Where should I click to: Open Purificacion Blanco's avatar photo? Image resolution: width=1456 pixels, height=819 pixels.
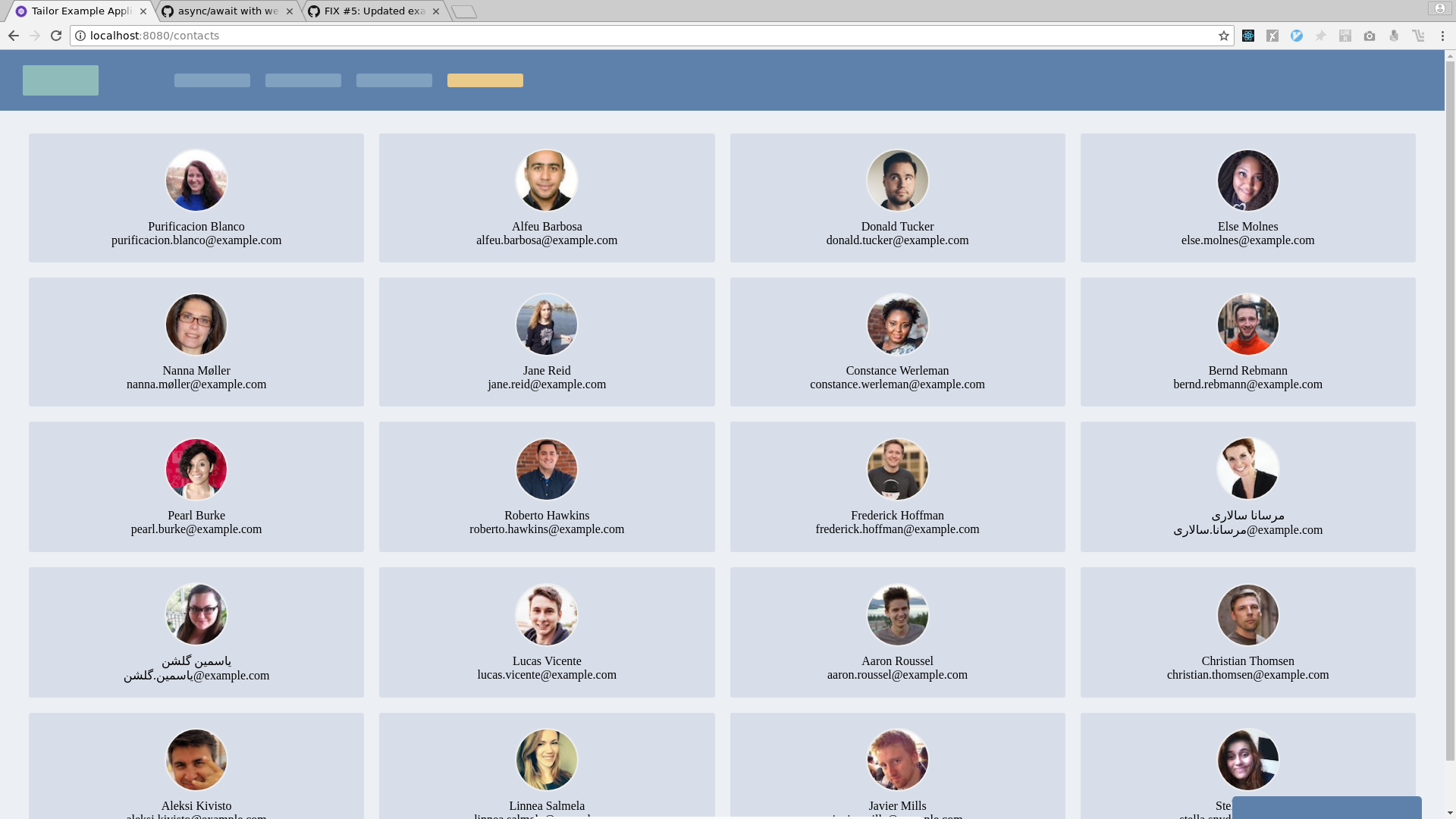[196, 180]
